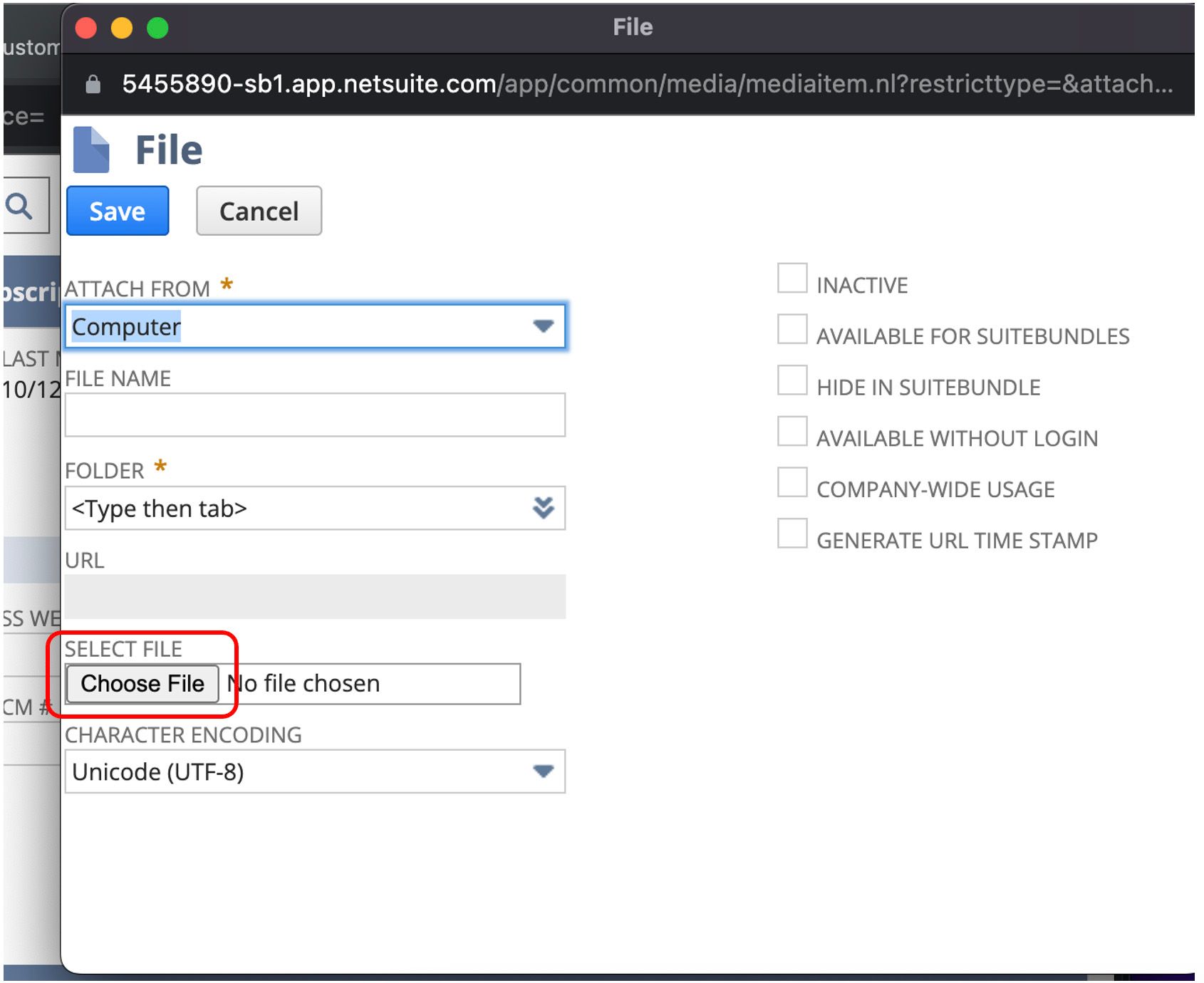Open the ATTACH FROM dropdown
The height and width of the screenshot is (983, 1204).
pos(543,327)
